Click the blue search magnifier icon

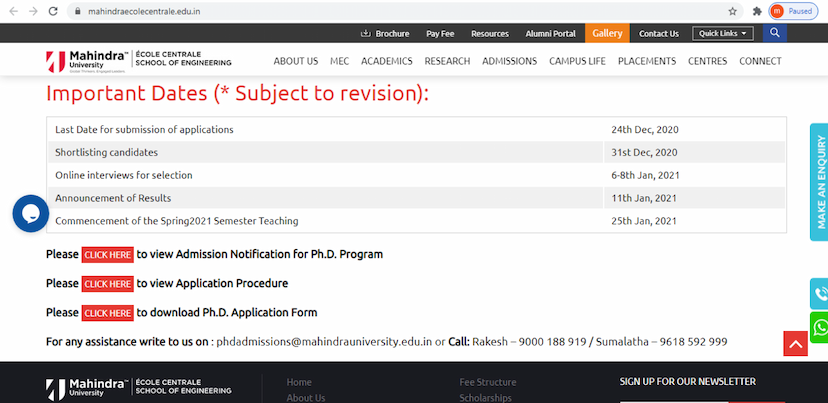pos(775,33)
